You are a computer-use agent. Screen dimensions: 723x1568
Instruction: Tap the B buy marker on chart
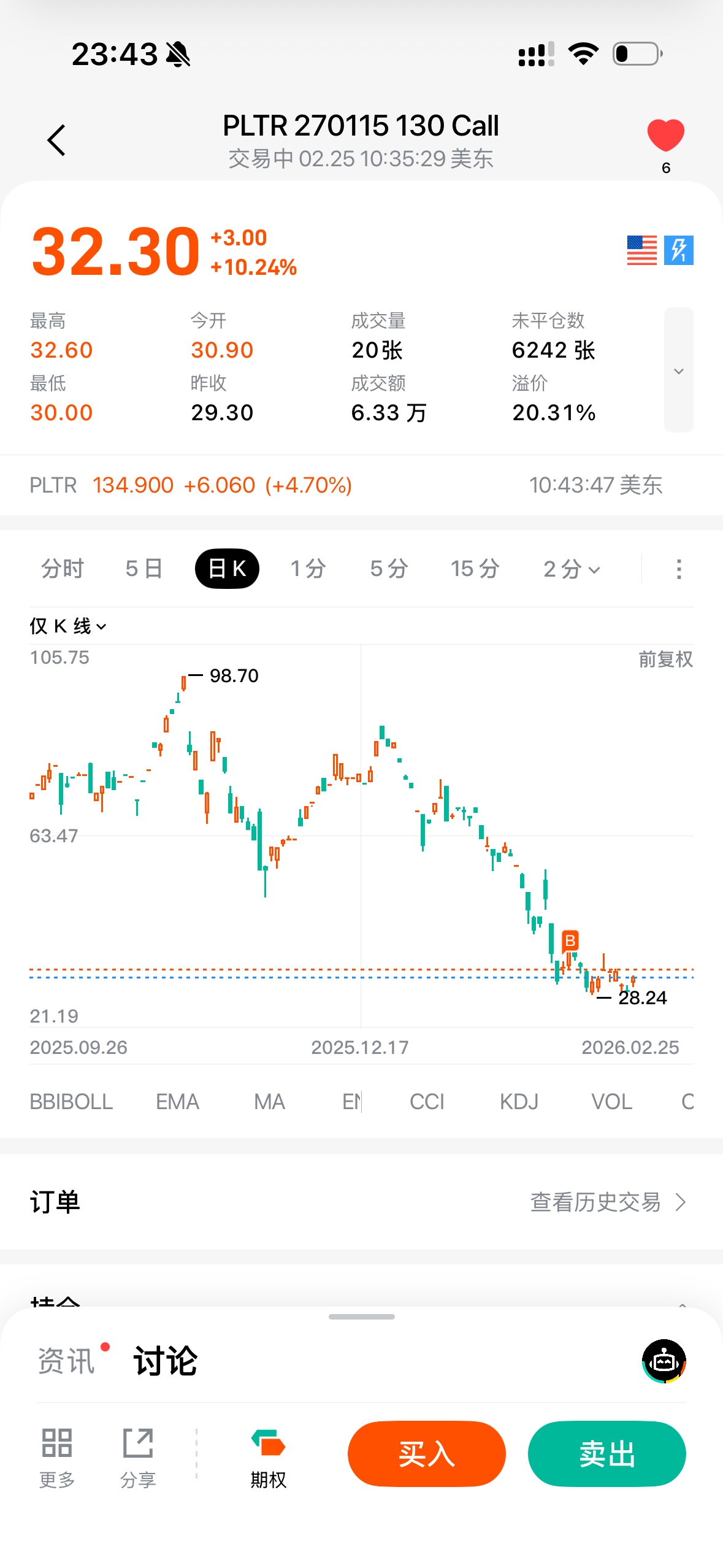click(x=570, y=940)
